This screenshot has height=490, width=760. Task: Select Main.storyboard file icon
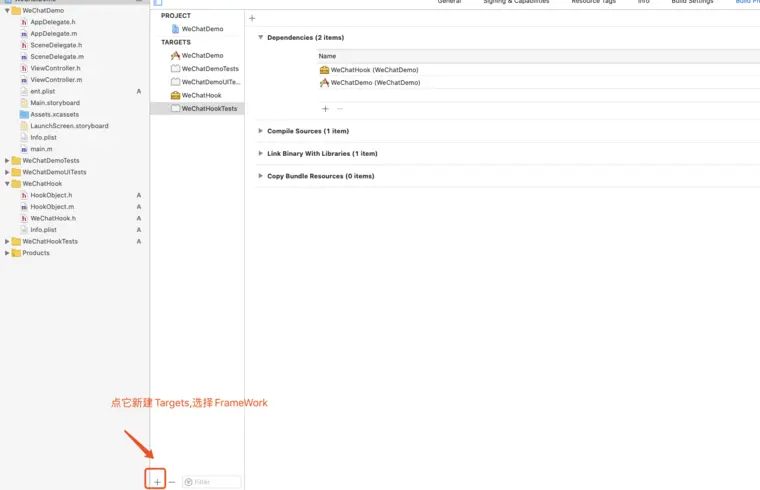coord(24,103)
